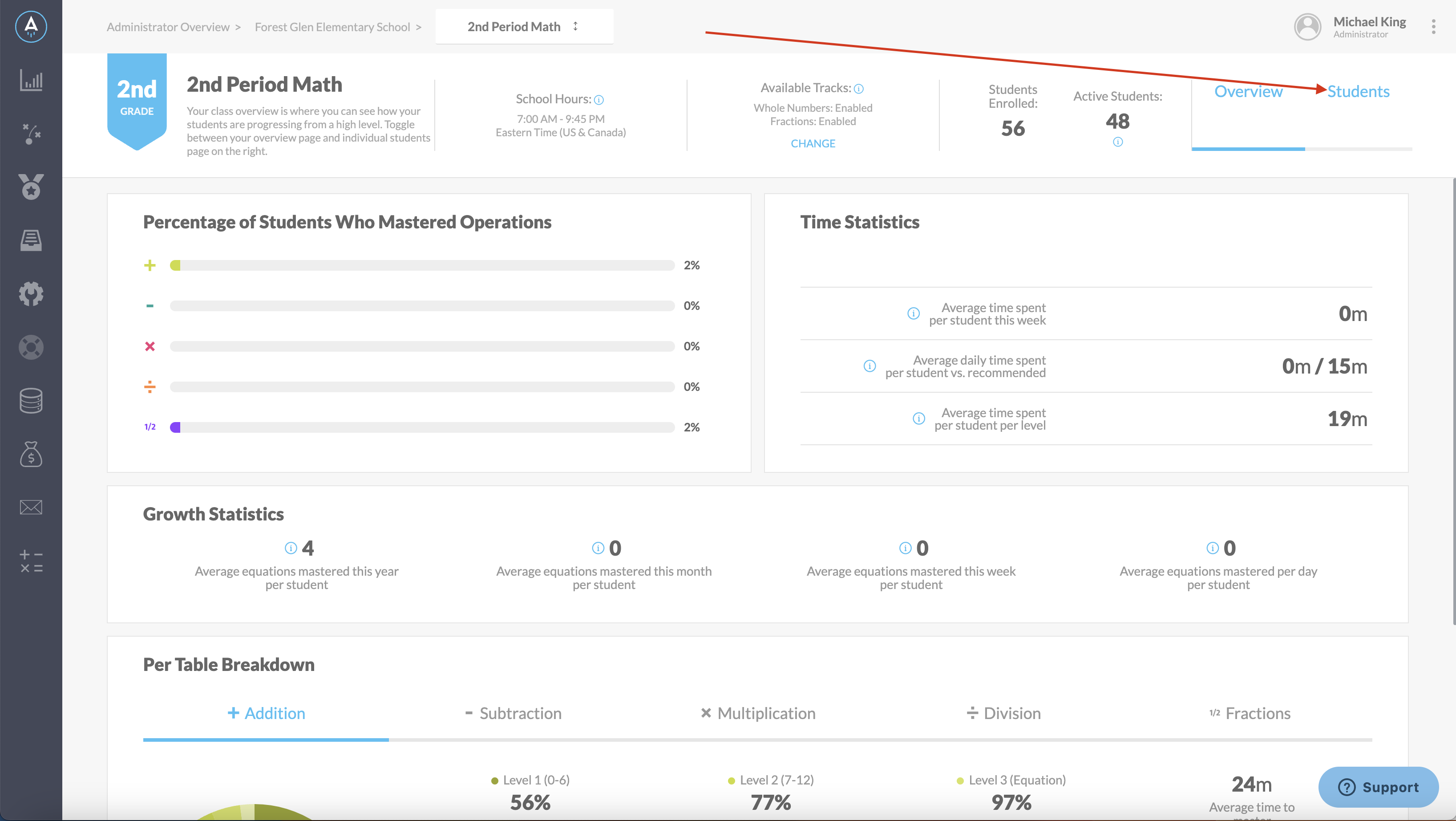Screen dimensions: 1456x821
Task: Click info icon for average time this week
Action: 914,313
